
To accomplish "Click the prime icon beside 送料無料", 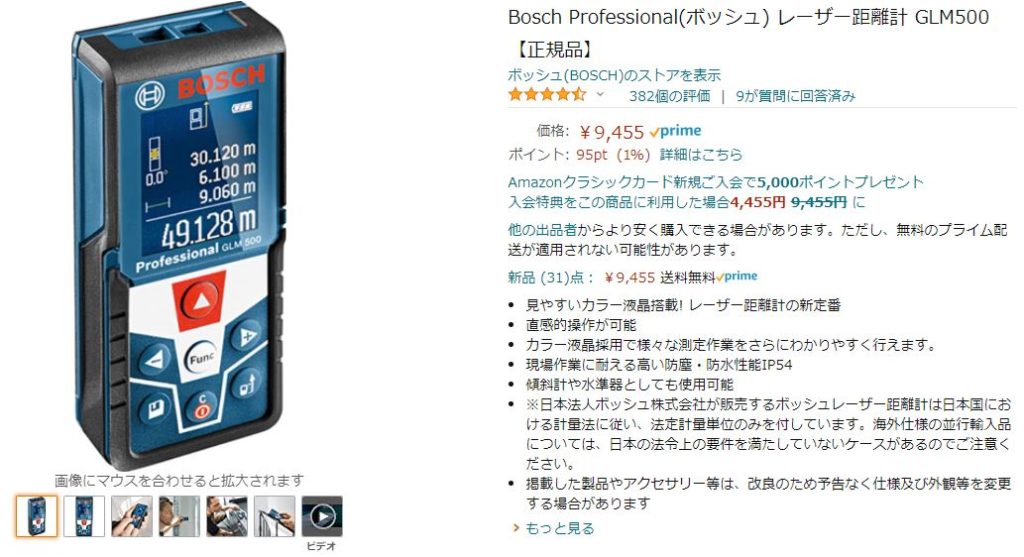I will tap(737, 277).
